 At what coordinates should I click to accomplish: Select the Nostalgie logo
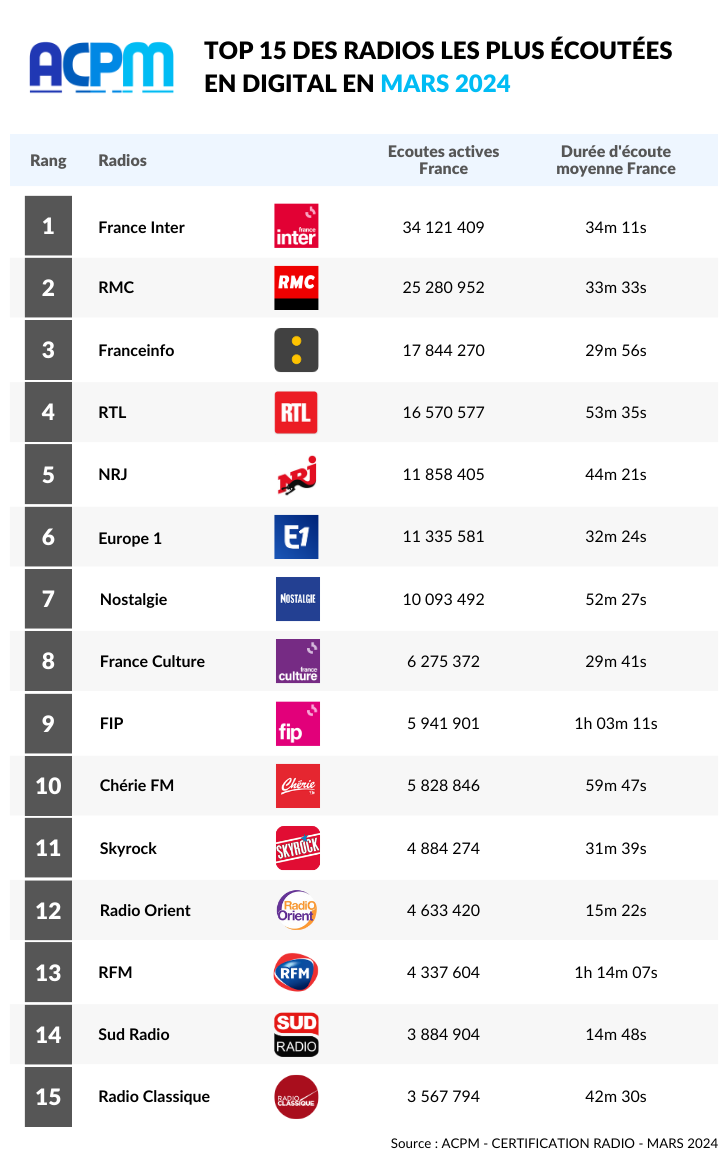298,599
